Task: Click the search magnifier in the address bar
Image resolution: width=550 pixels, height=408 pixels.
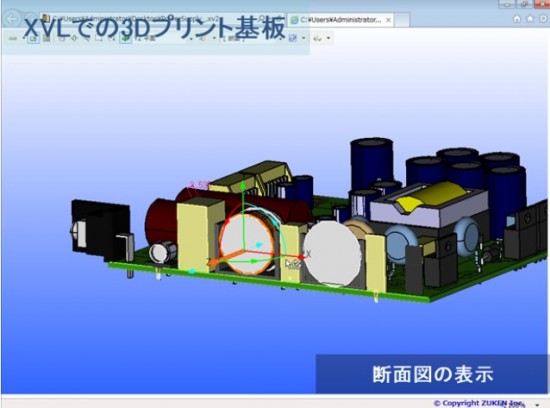Action: [262, 19]
